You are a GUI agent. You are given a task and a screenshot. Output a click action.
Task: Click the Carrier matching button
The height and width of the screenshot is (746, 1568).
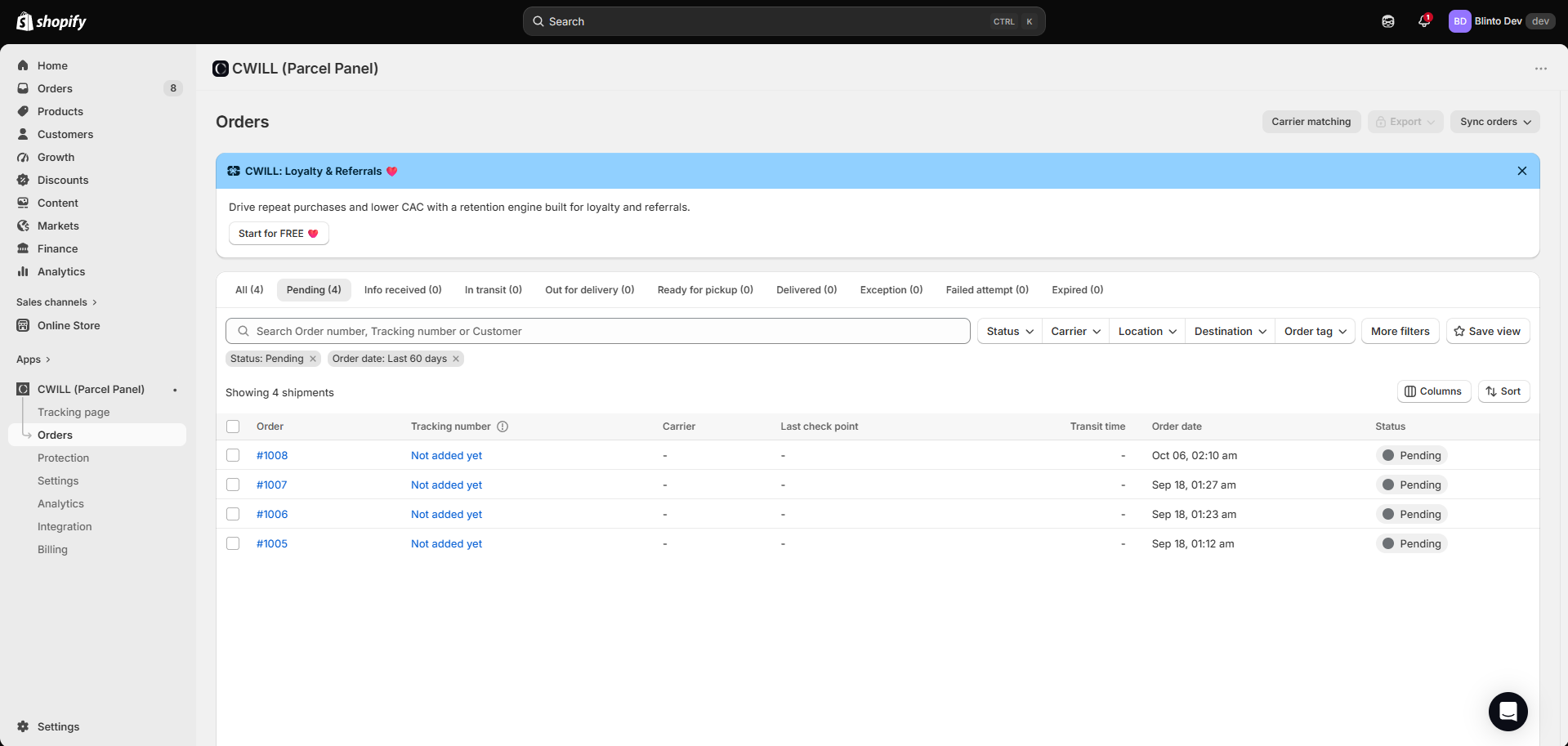(x=1311, y=122)
